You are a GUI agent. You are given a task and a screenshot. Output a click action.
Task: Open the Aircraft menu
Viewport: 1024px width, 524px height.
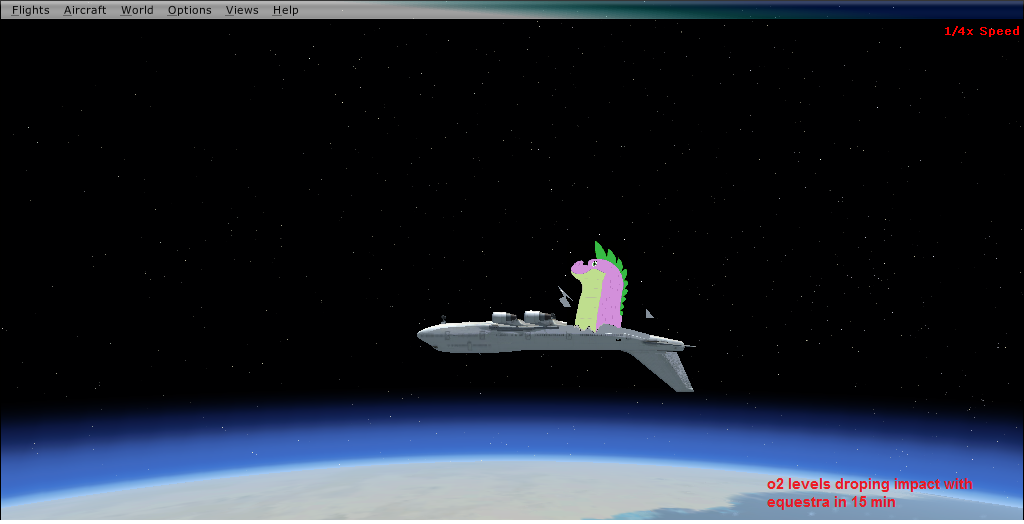click(x=85, y=10)
